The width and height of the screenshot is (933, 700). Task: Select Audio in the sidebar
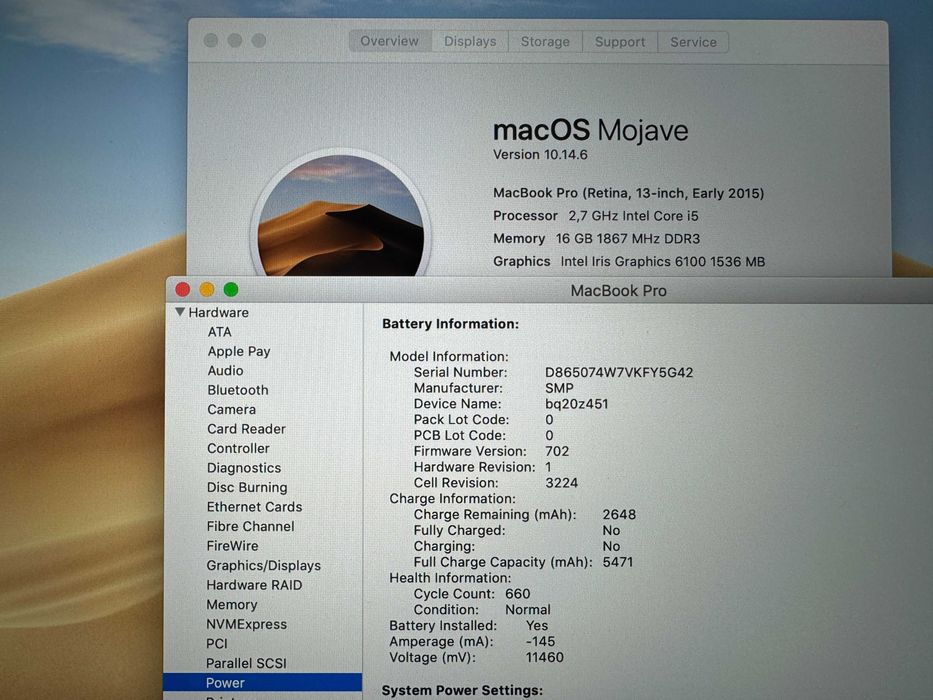[x=225, y=370]
